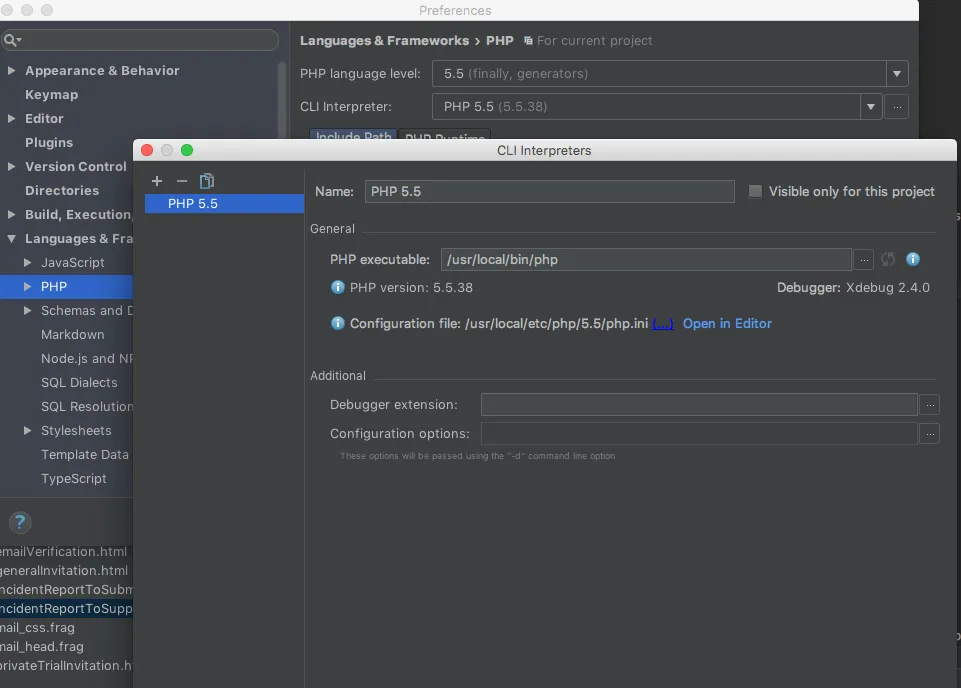Click the info icon beside Configuration file
This screenshot has height=688, width=961.
(338, 323)
